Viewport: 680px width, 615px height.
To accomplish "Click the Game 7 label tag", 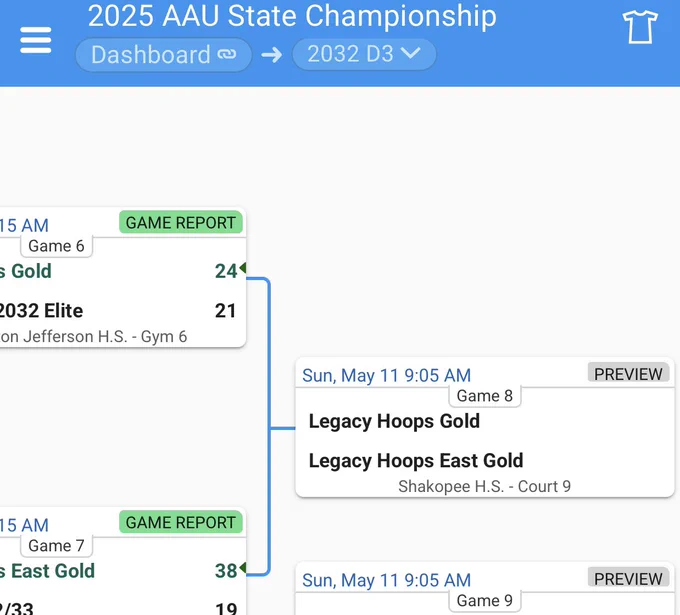I will [56, 546].
